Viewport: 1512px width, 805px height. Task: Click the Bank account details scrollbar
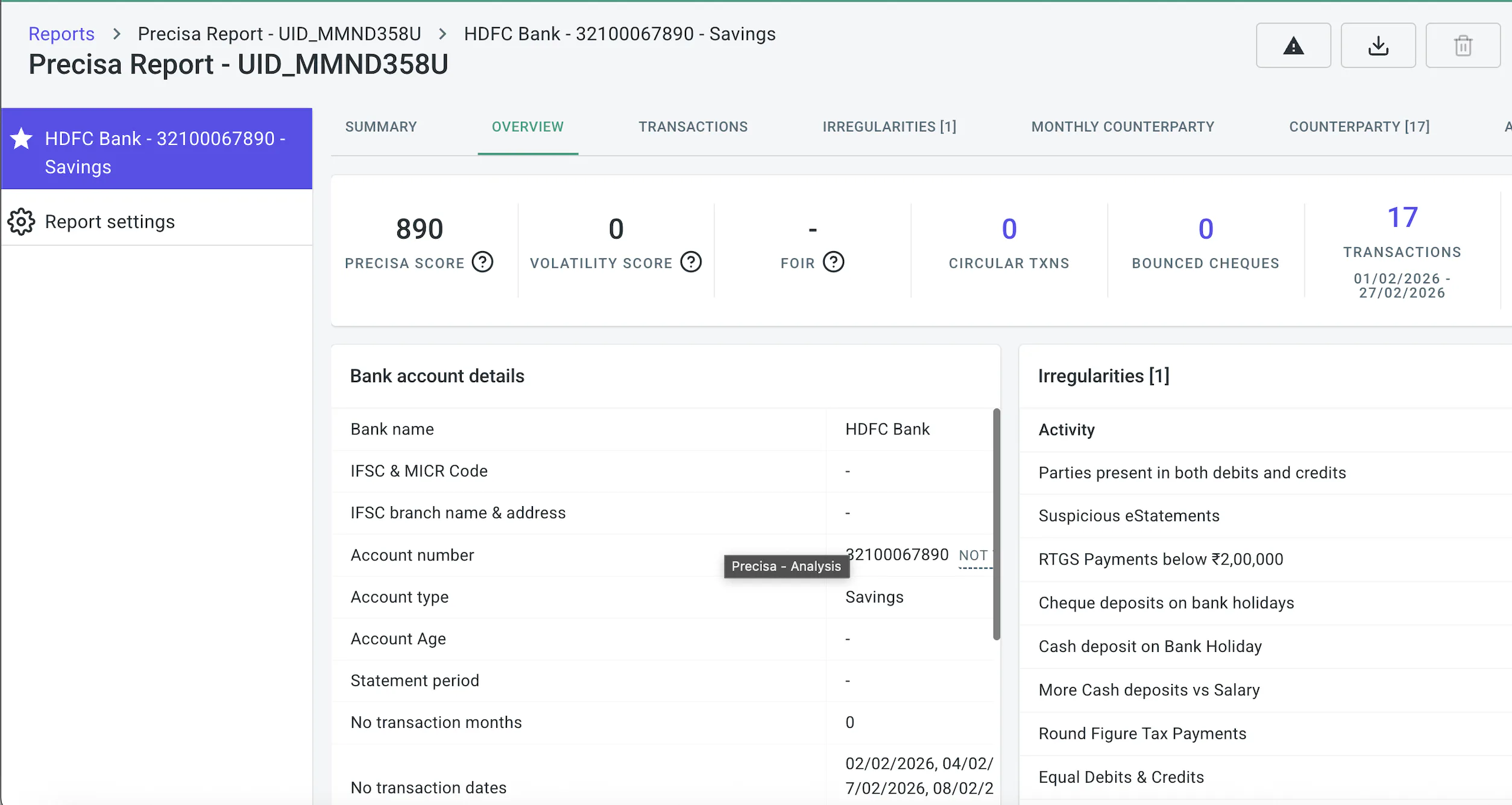point(997,524)
